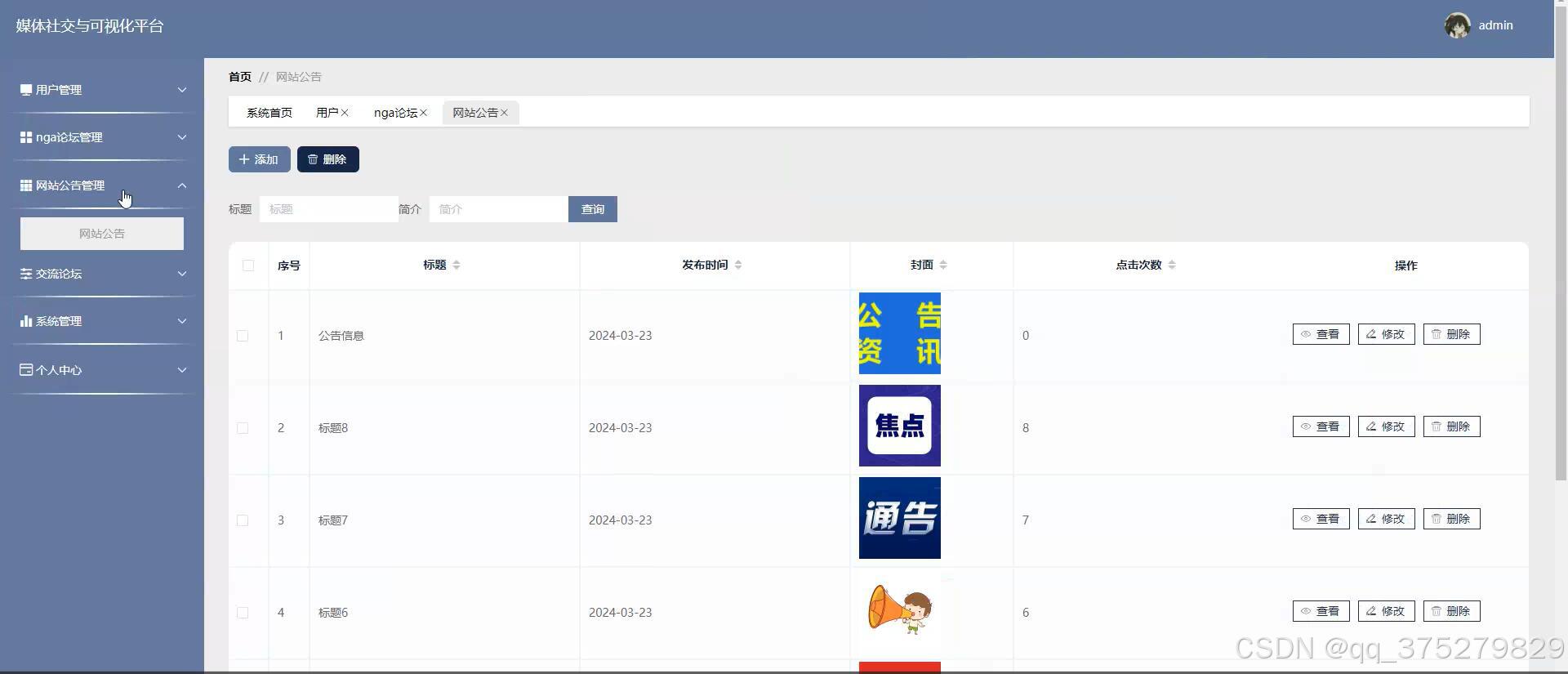This screenshot has width=1568, height=674.
Task: Open the 公告资讯 cover thumbnail
Action: (x=900, y=333)
